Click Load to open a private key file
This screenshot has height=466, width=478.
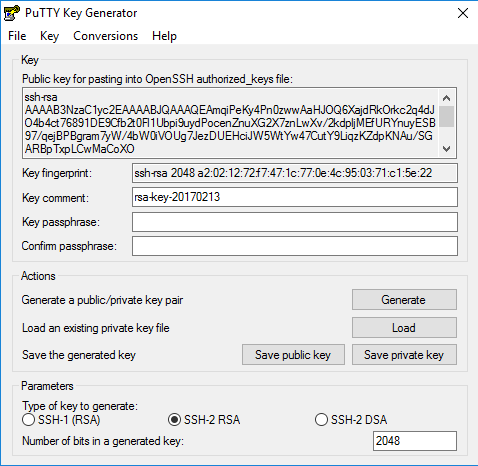pos(404,328)
